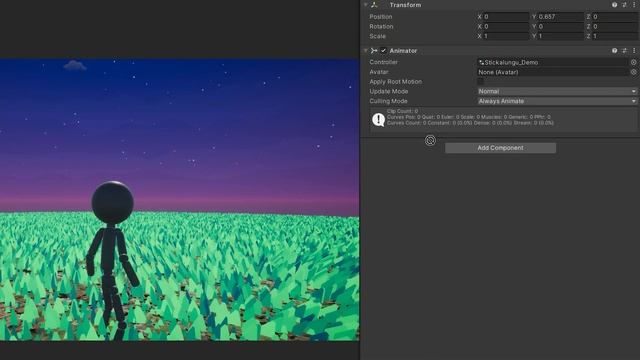
Task: Enable Apply Root Motion checkbox
Action: tap(480, 82)
